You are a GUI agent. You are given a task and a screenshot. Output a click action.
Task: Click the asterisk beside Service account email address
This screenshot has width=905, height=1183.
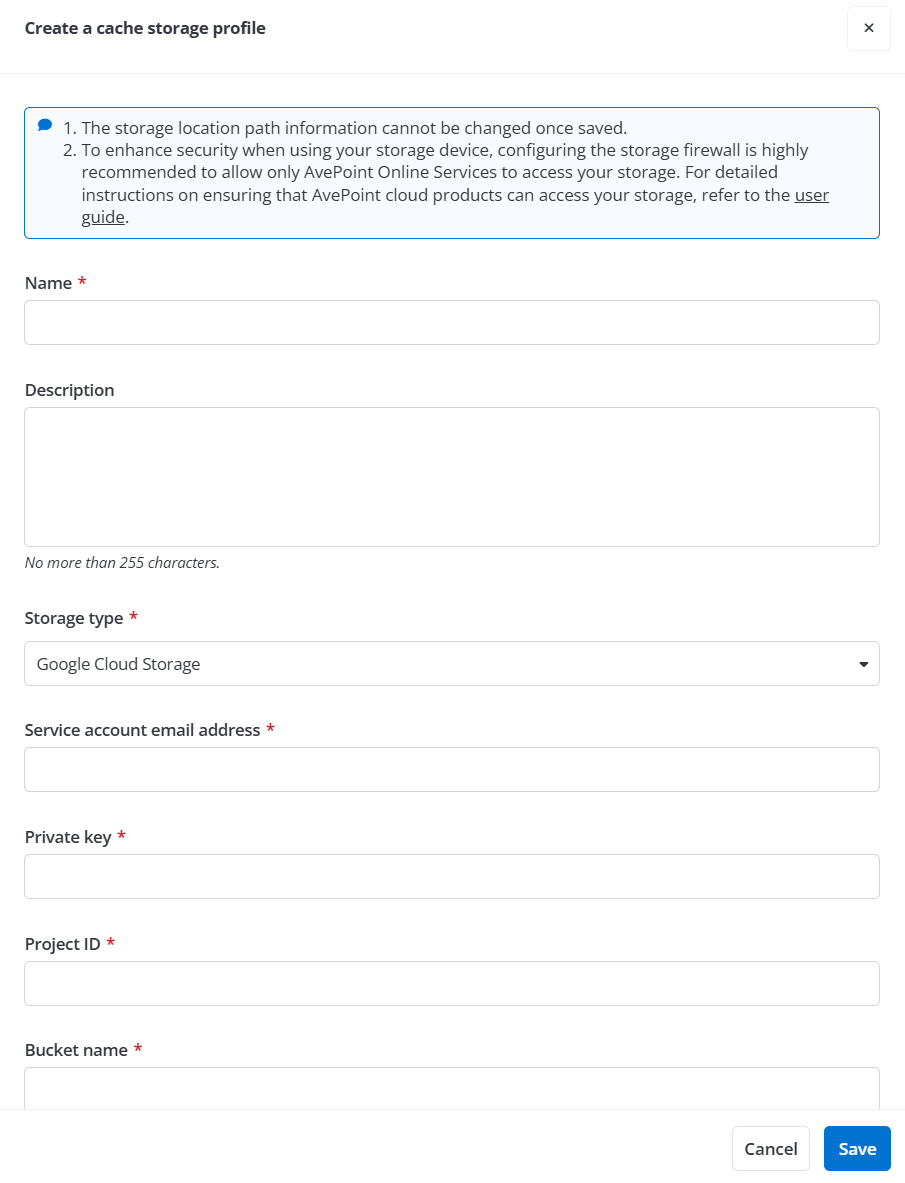270,729
